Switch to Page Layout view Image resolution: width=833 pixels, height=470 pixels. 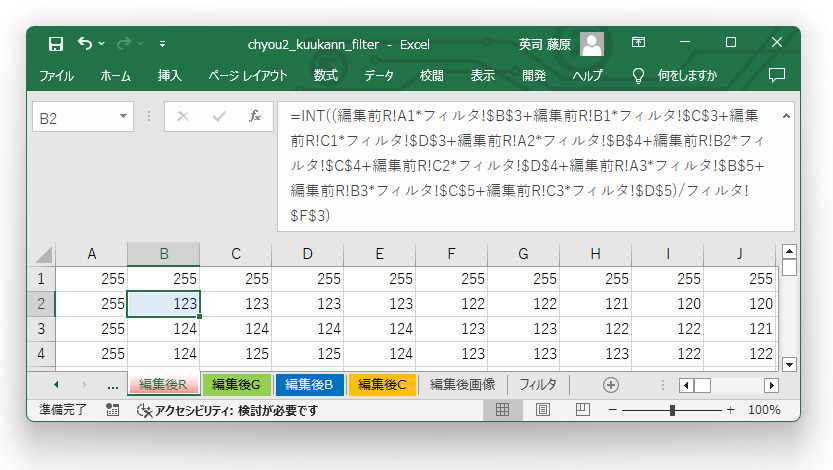tap(542, 410)
